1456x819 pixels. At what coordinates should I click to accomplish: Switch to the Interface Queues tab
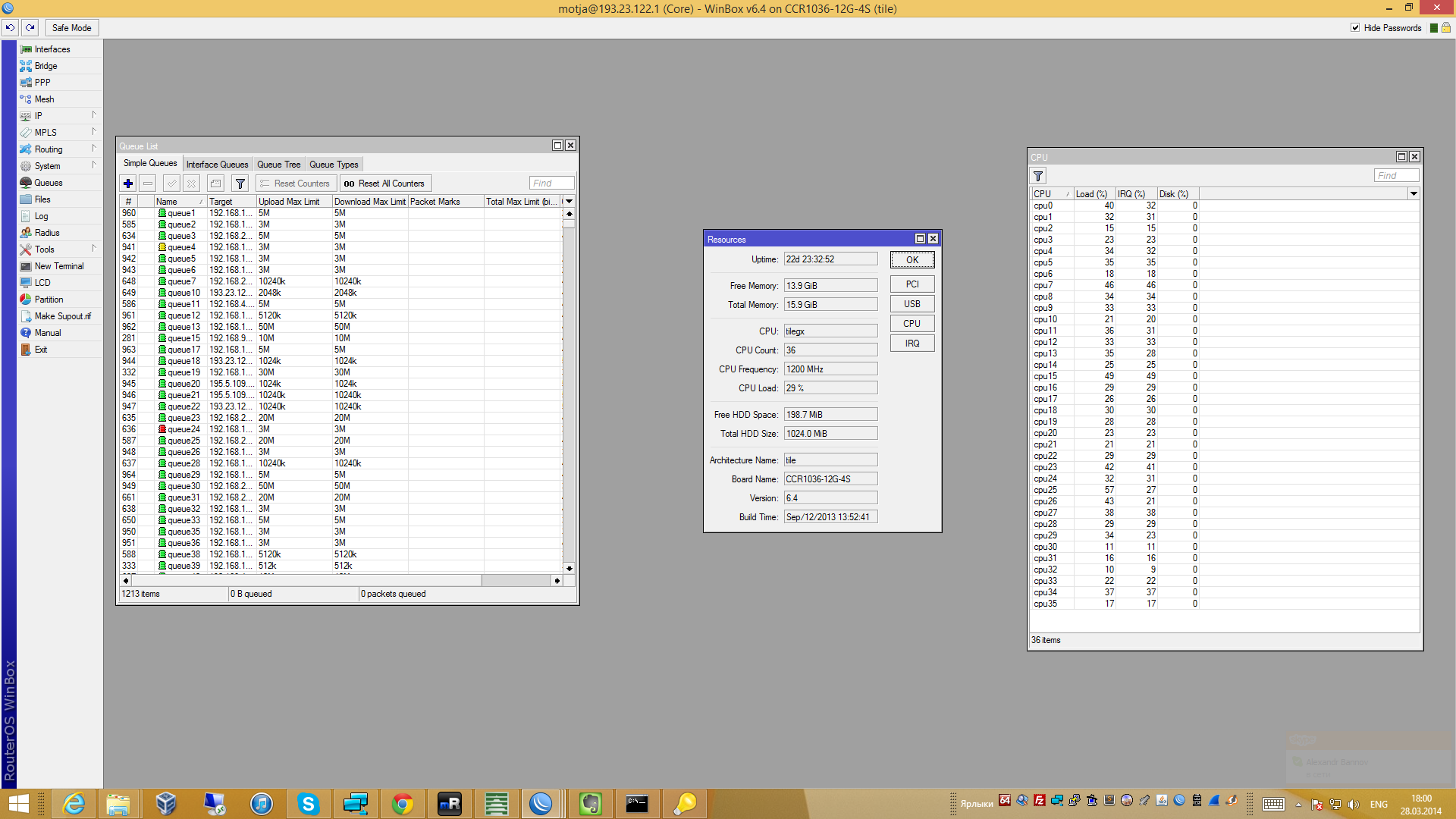coord(217,165)
